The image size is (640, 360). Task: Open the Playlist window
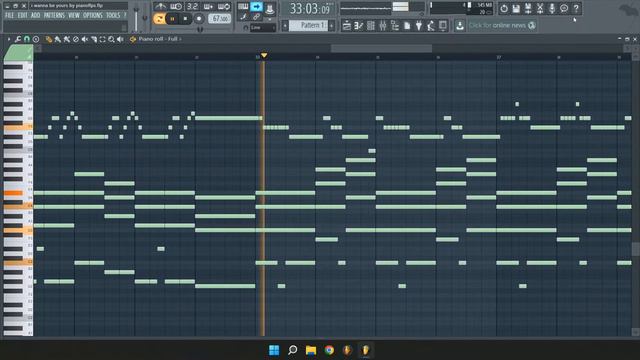[347, 26]
